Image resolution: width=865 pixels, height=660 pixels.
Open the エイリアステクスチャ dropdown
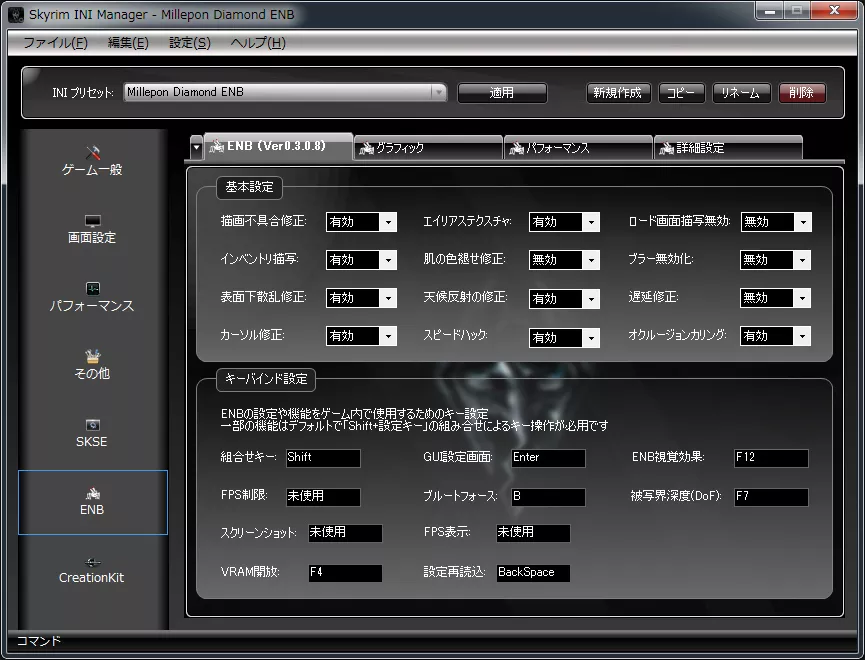564,222
